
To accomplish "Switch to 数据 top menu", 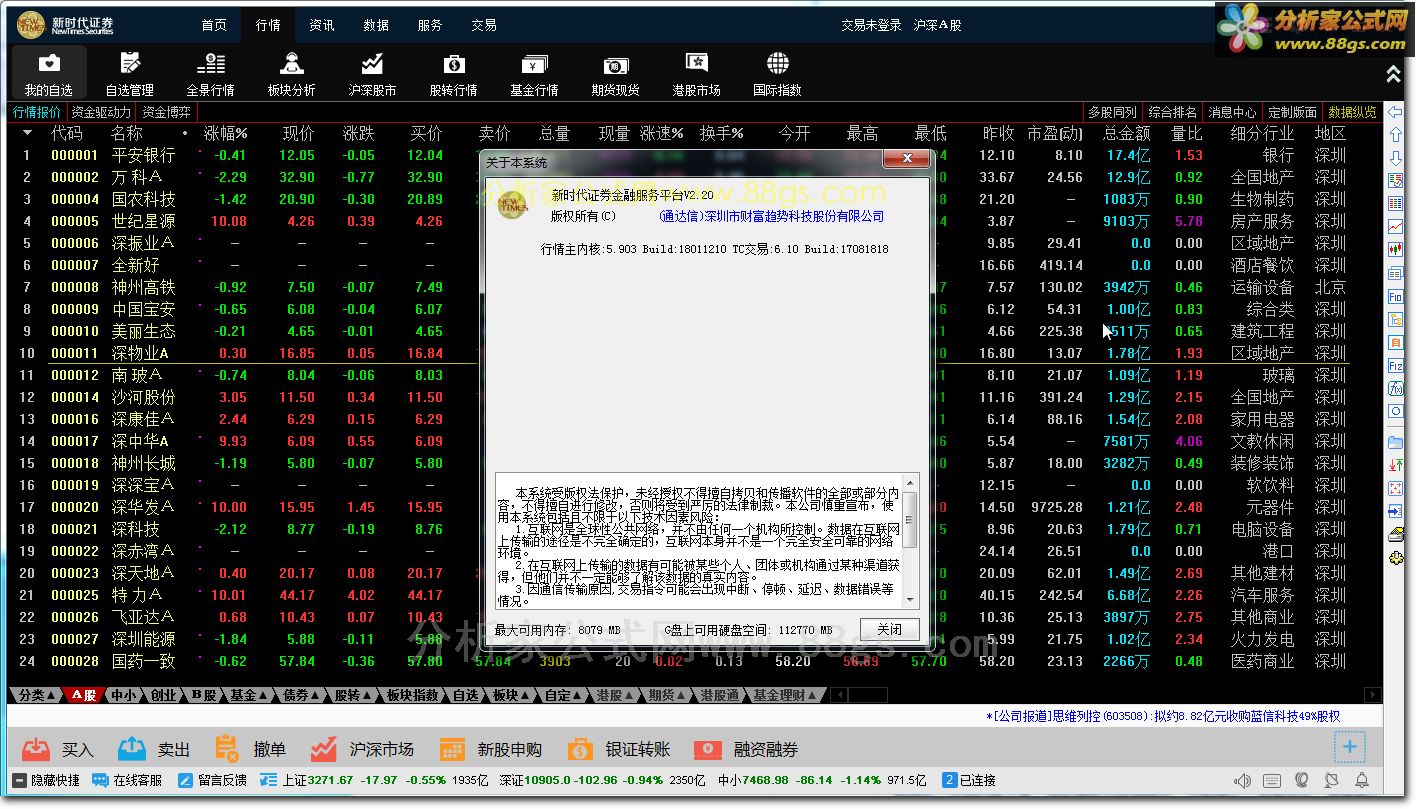I will pyautogui.click(x=376, y=25).
